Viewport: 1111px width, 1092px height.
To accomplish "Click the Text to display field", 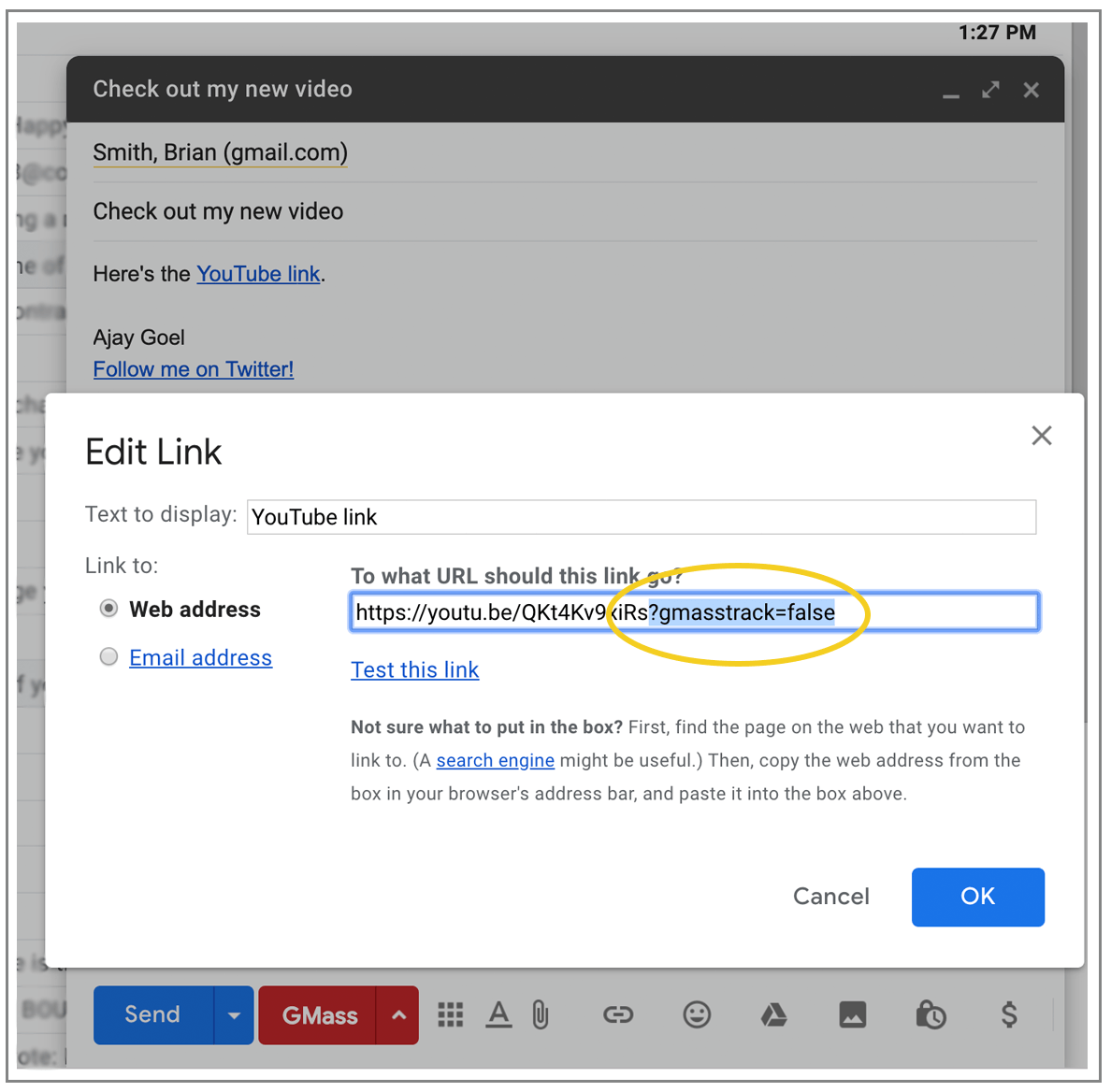I will [x=641, y=517].
